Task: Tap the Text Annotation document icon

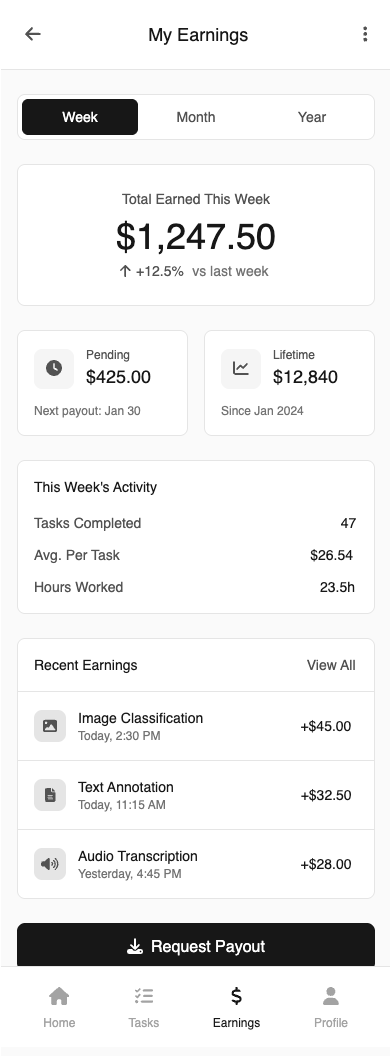Action: (x=50, y=795)
